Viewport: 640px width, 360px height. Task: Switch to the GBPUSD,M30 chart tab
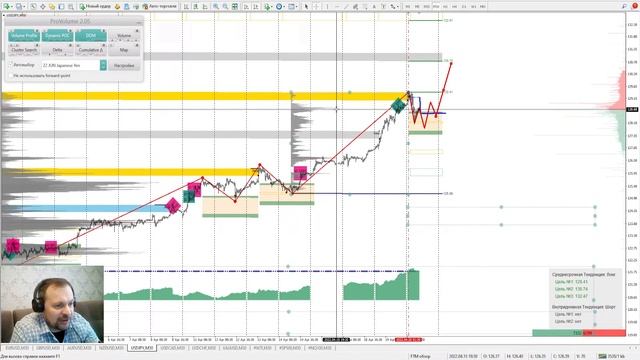click(48, 348)
